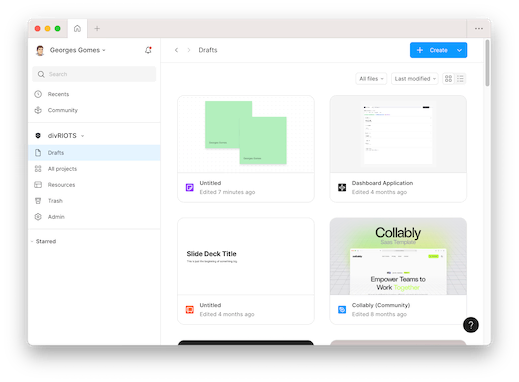
Task: Switch to grid view
Action: click(448, 79)
